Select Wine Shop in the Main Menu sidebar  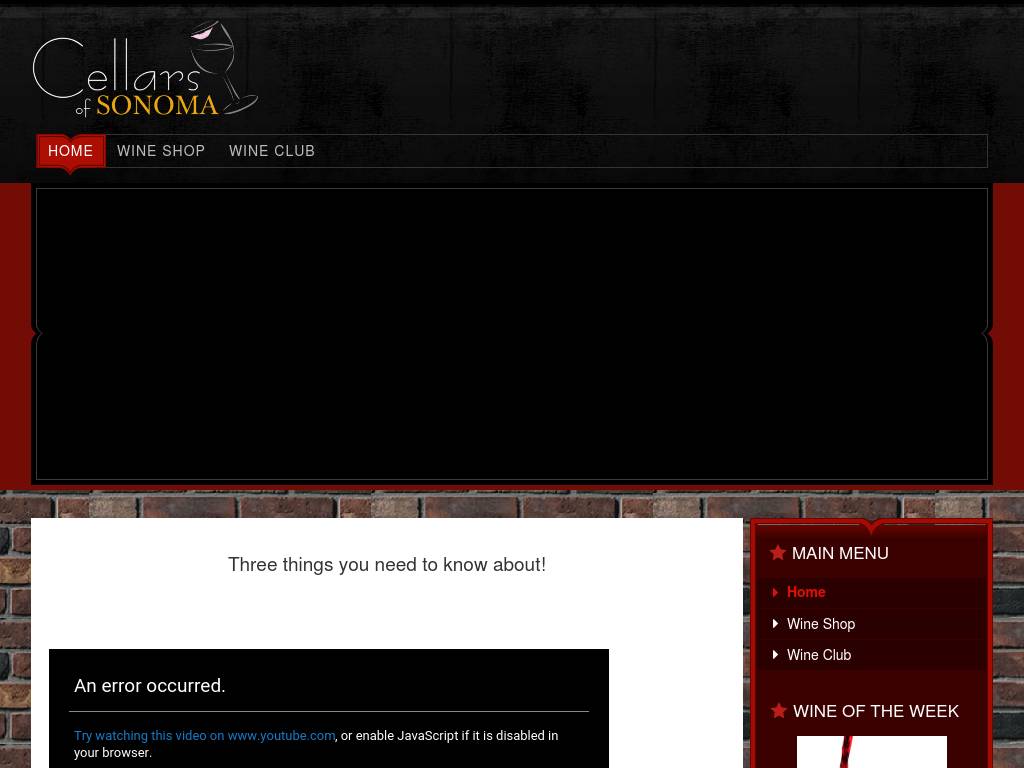821,624
